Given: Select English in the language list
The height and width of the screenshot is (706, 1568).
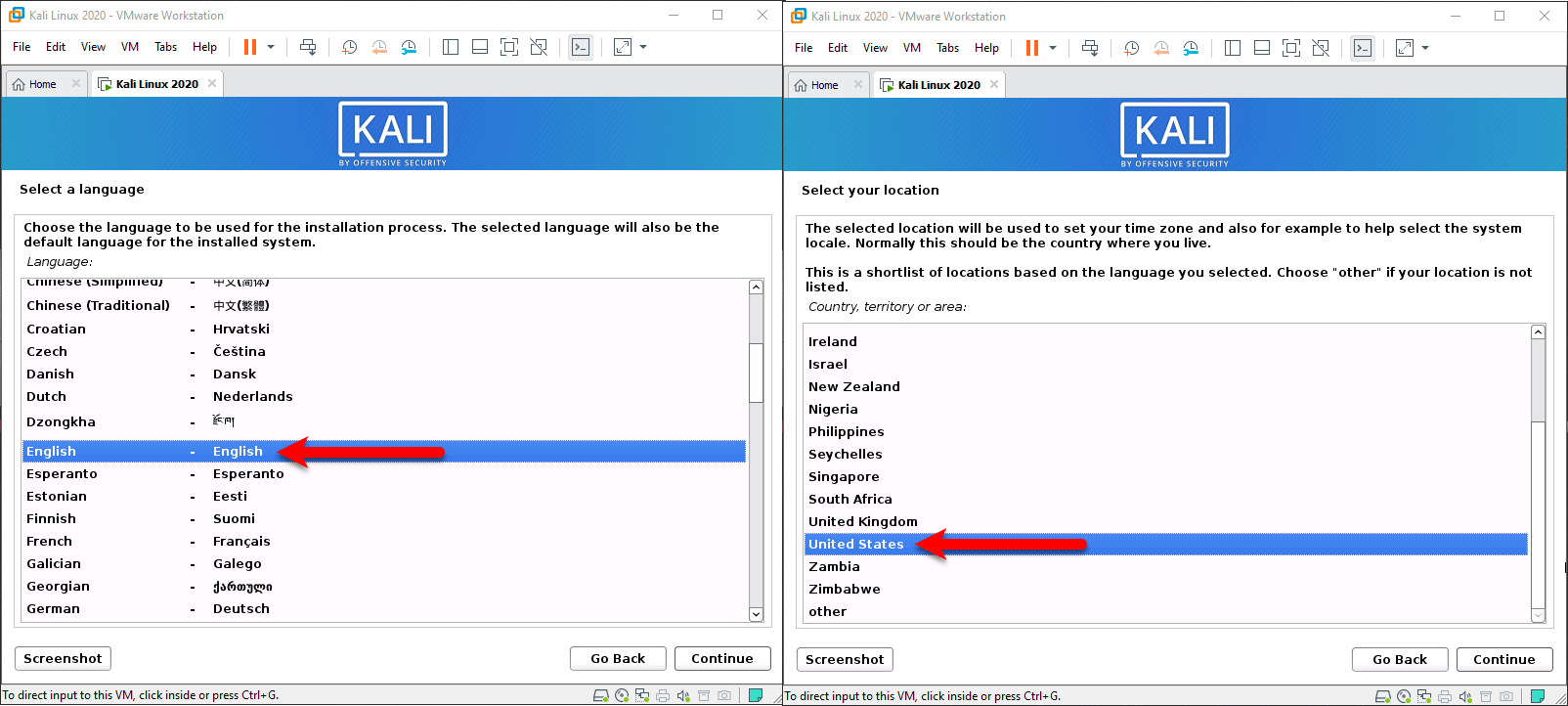Looking at the screenshot, I should point(384,451).
